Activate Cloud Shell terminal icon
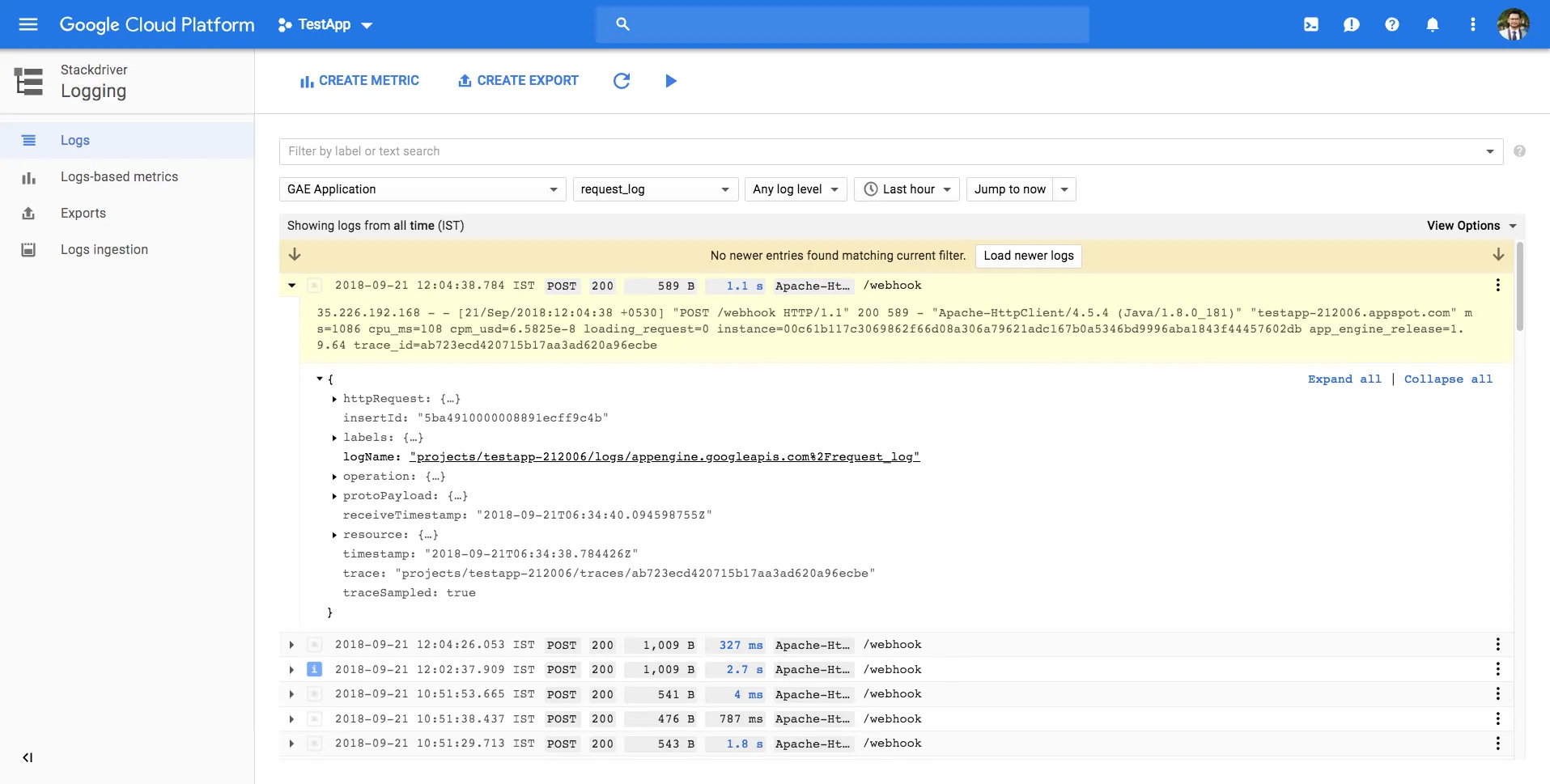1550x784 pixels. 1311,24
